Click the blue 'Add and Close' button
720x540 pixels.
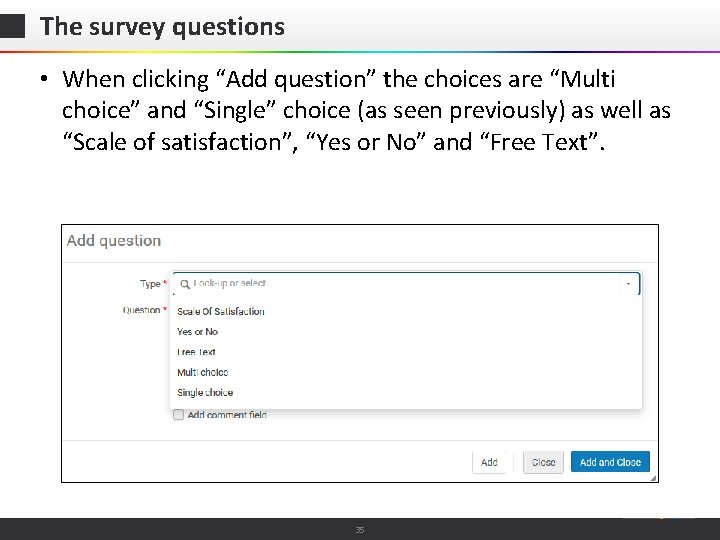tap(610, 462)
